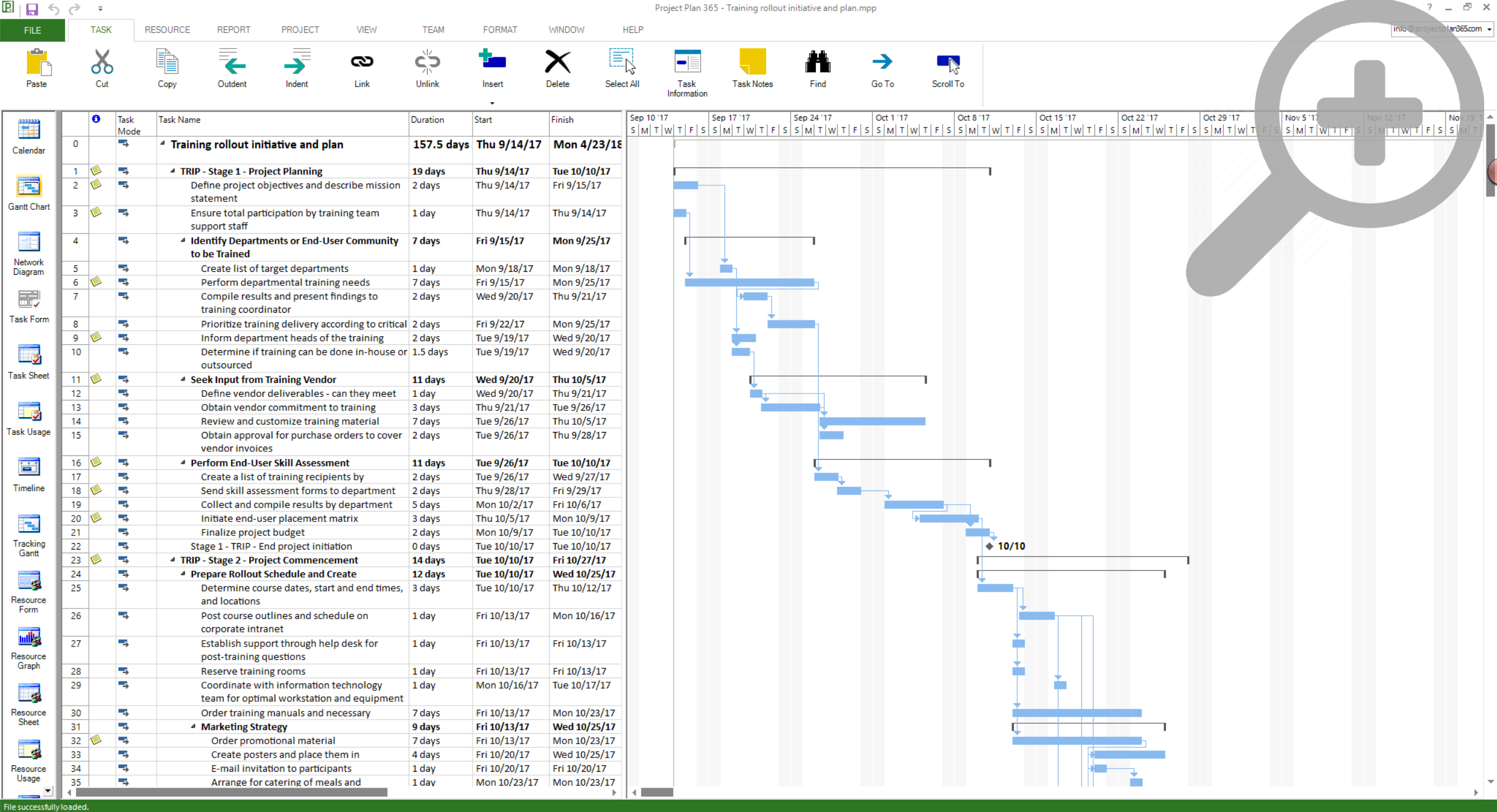
Task: Switch to the PROJECT tab
Action: [x=300, y=30]
